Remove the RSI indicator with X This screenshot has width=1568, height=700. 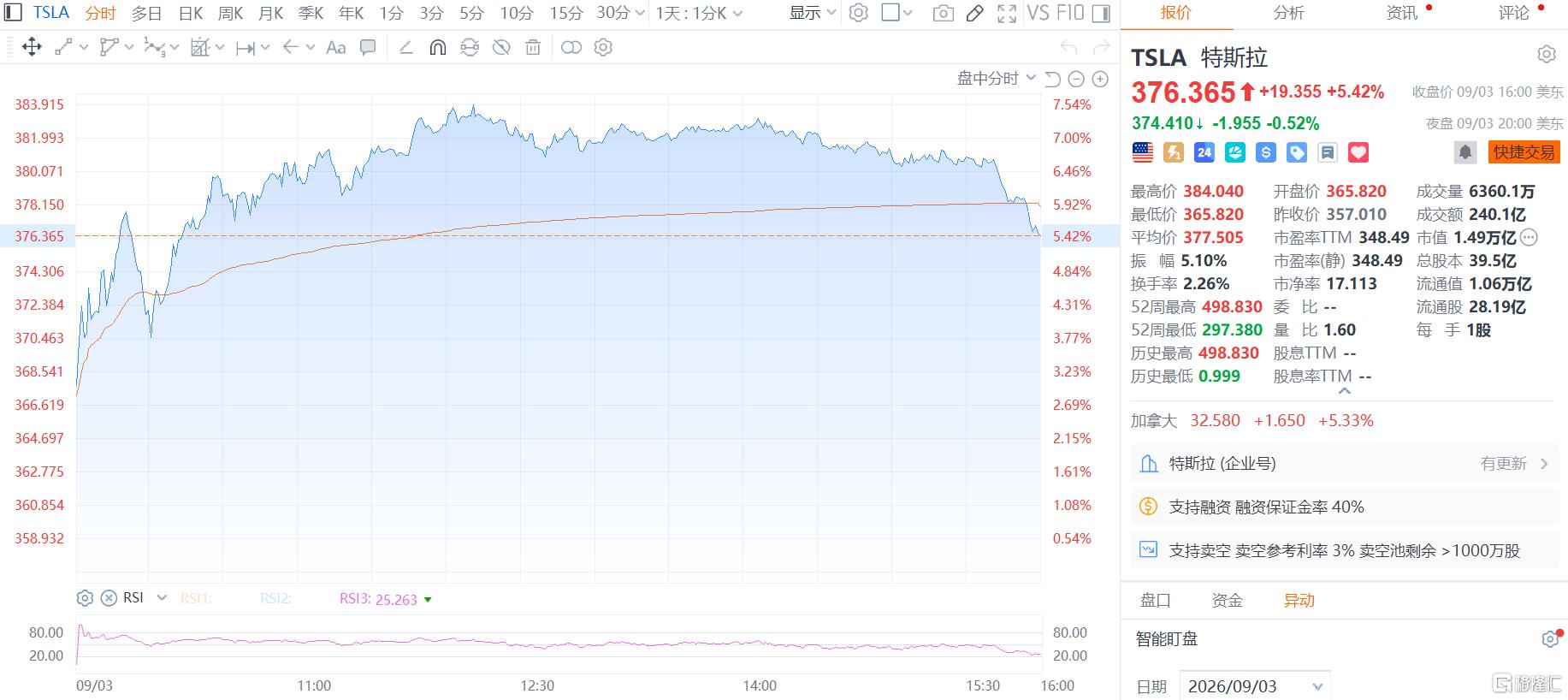(x=109, y=598)
